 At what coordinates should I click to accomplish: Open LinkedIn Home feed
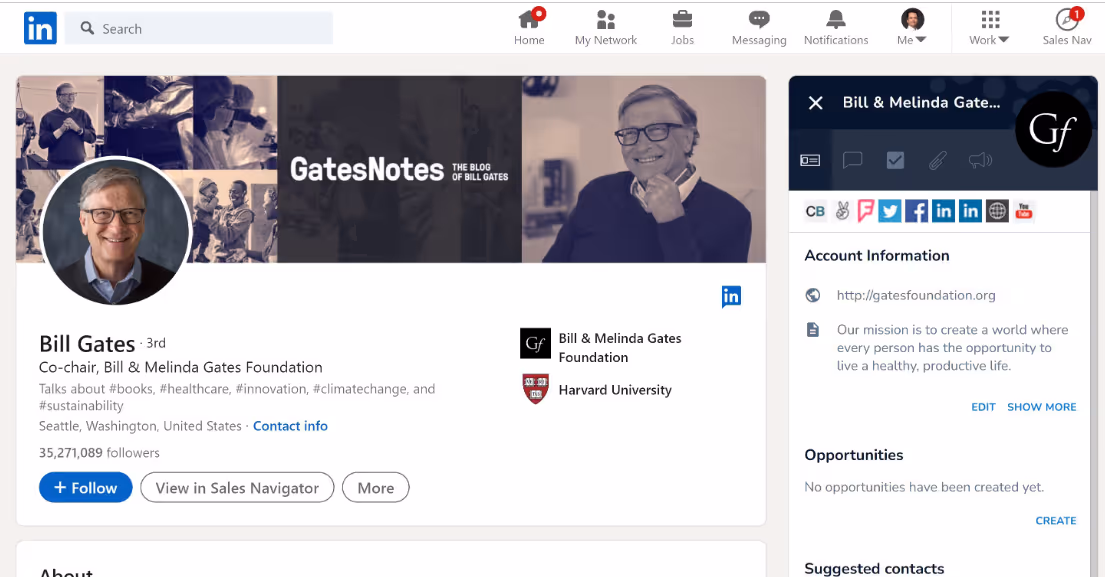(x=529, y=25)
